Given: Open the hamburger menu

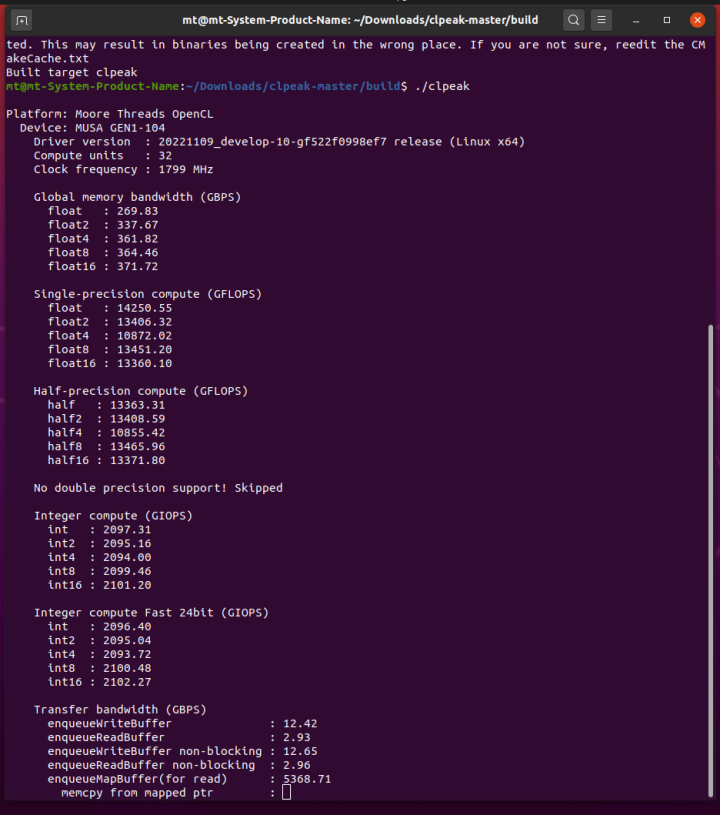Looking at the screenshot, I should coord(601,20).
